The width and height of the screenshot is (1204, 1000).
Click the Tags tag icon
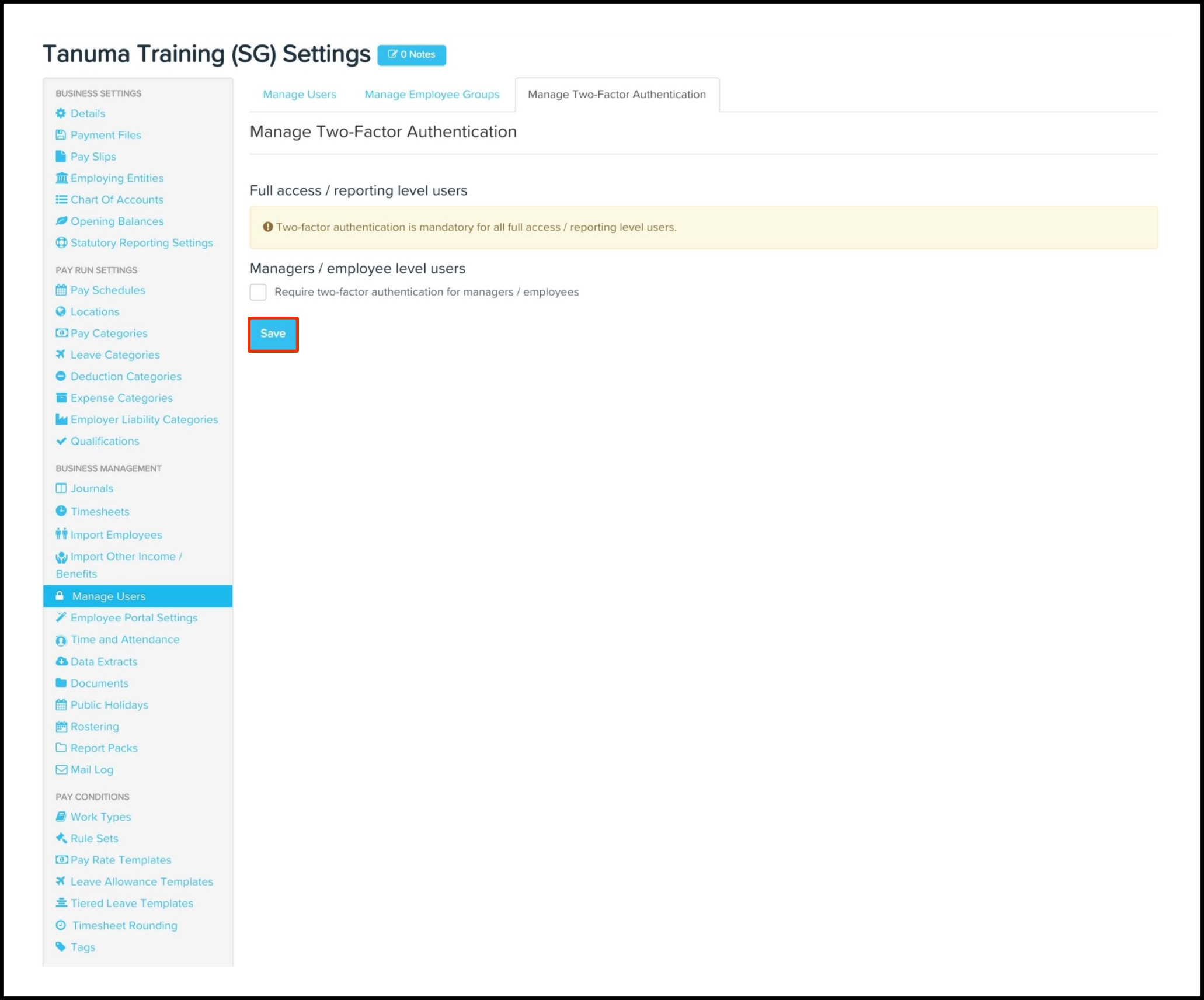61,947
